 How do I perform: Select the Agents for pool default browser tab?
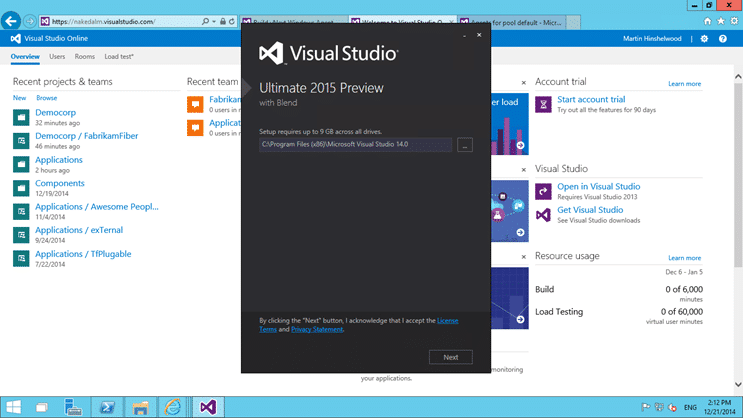coord(512,22)
